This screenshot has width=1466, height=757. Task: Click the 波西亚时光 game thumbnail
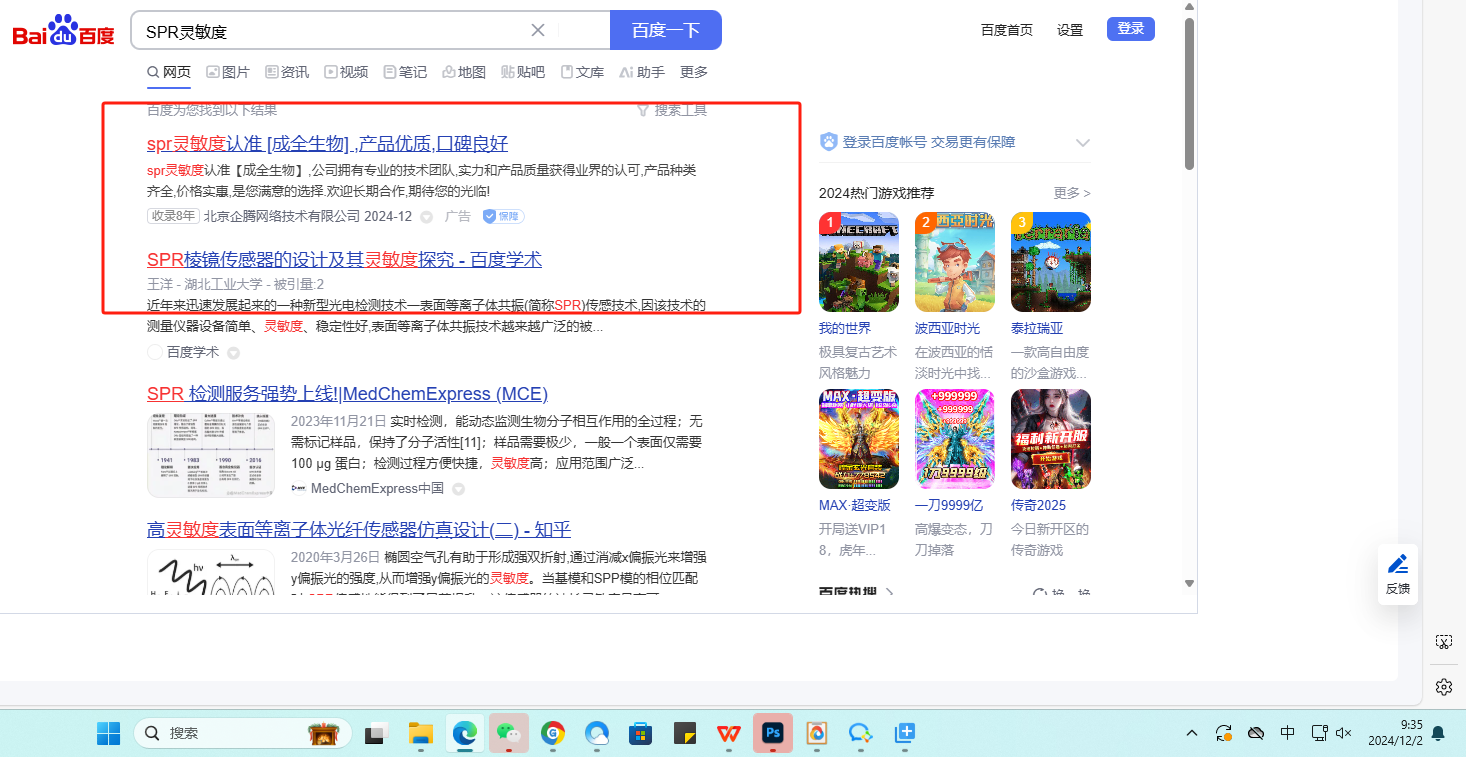pos(955,262)
